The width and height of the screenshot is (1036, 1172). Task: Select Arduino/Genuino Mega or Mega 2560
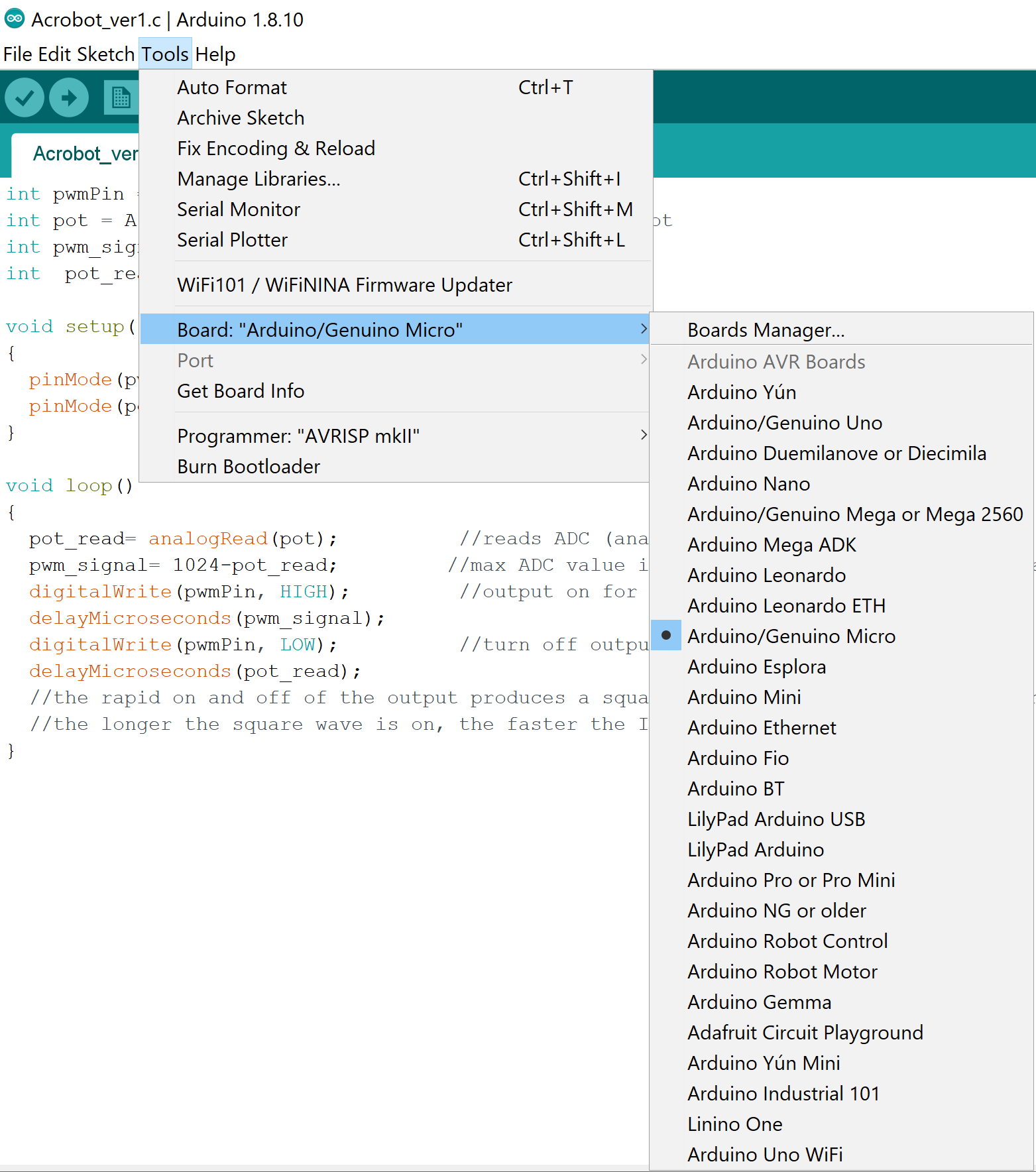(842, 514)
